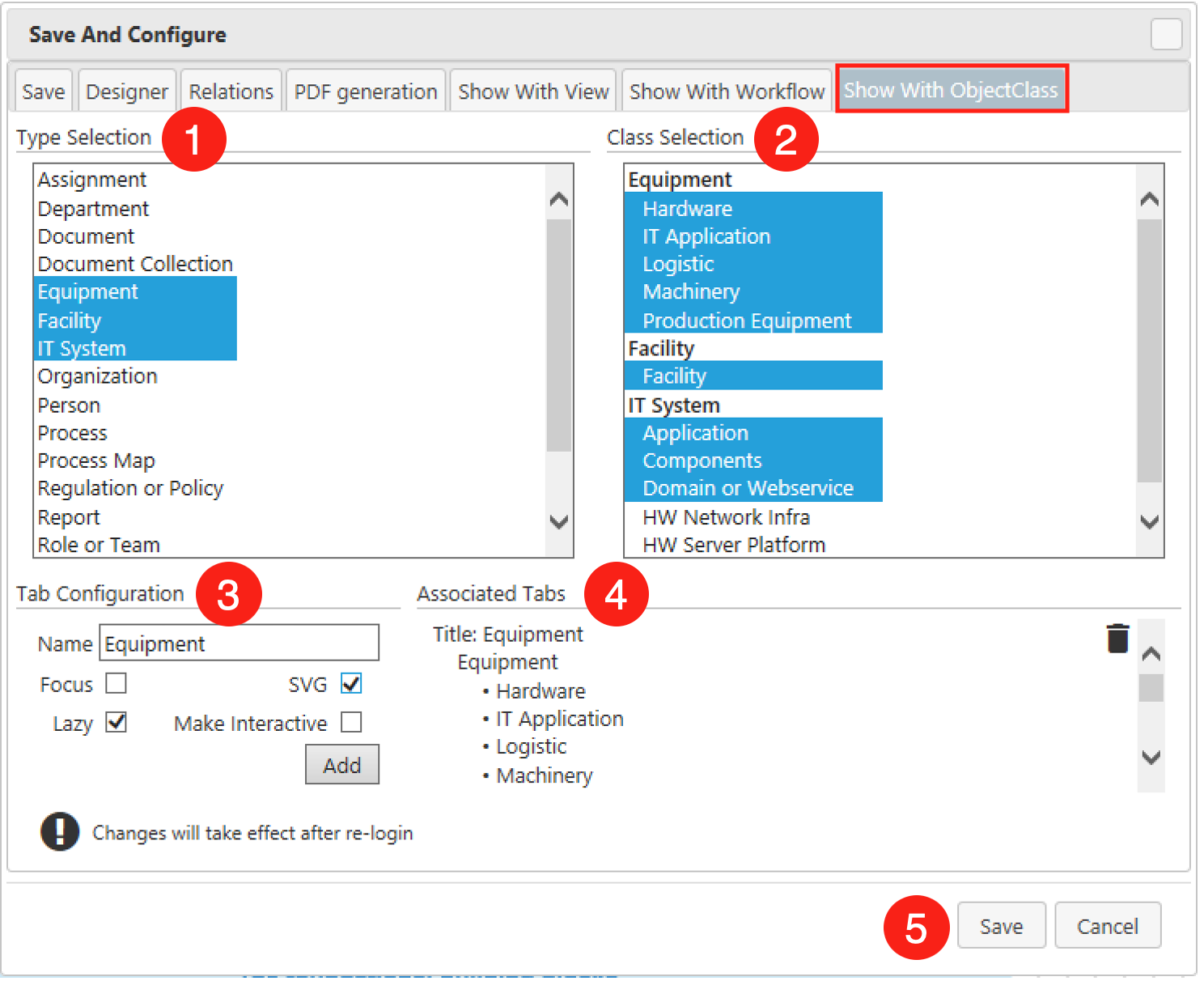Enable the Make Interactive checkbox

pyautogui.click(x=351, y=722)
